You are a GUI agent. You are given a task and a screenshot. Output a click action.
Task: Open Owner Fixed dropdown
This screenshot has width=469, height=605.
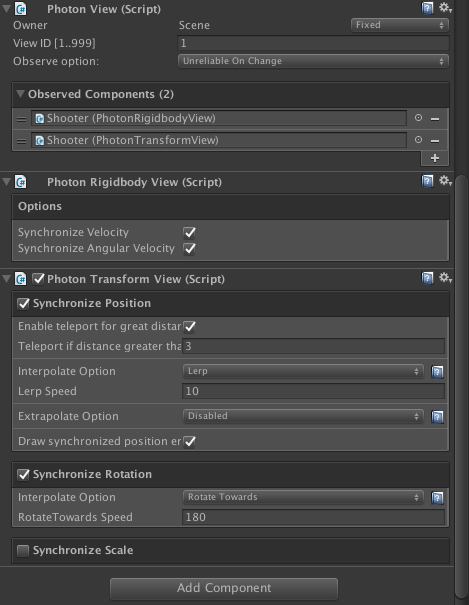(x=400, y=25)
